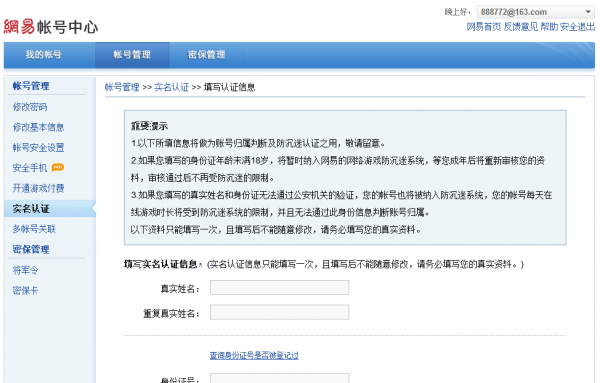
Task: Open 帐号安全设置 in the sidebar
Action: click(x=38, y=148)
